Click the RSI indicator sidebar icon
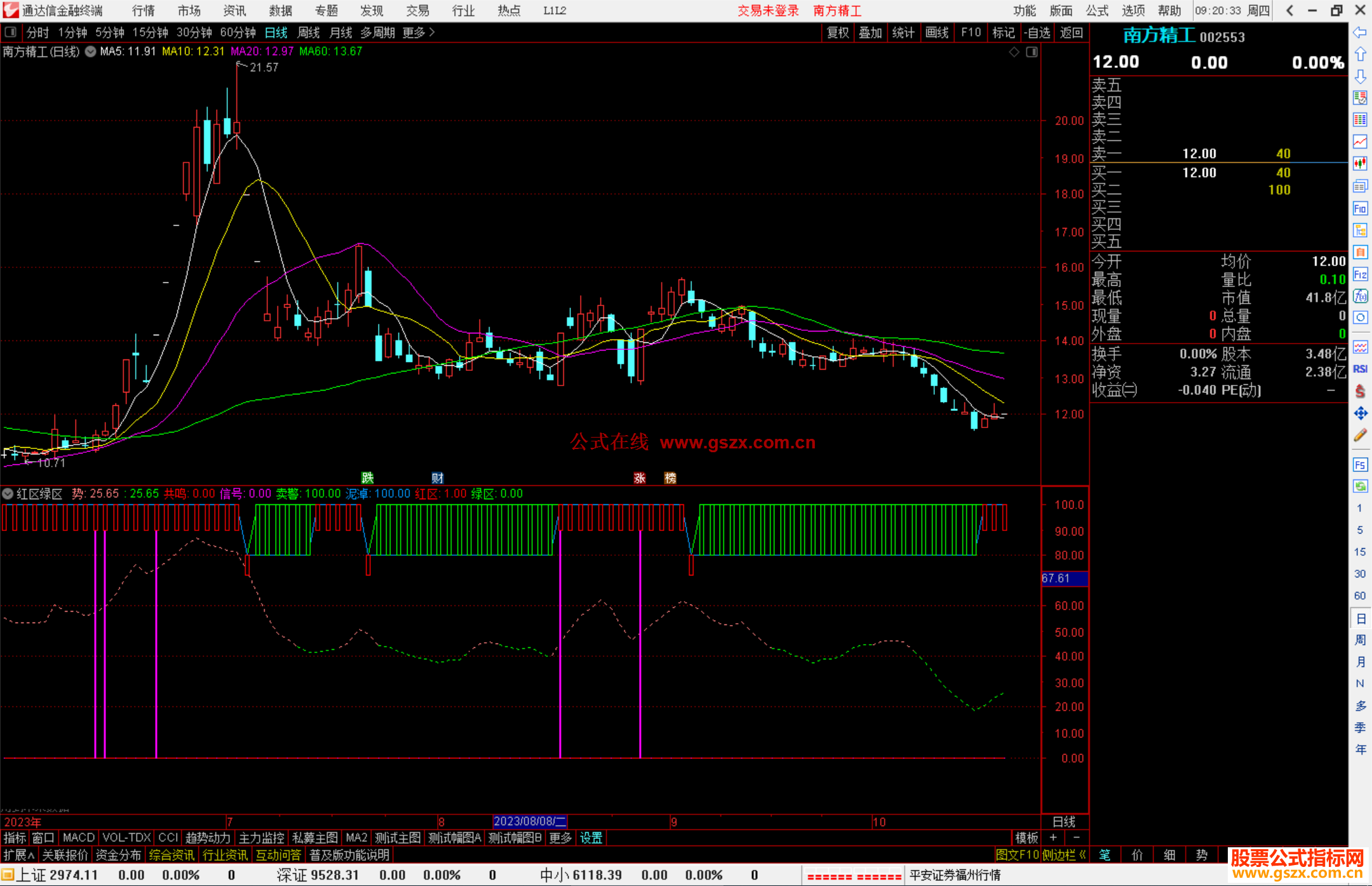1372x886 pixels. click(x=1360, y=369)
